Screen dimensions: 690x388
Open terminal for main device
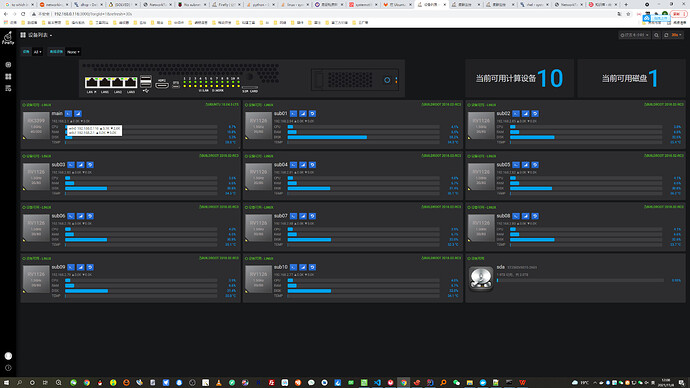68,113
